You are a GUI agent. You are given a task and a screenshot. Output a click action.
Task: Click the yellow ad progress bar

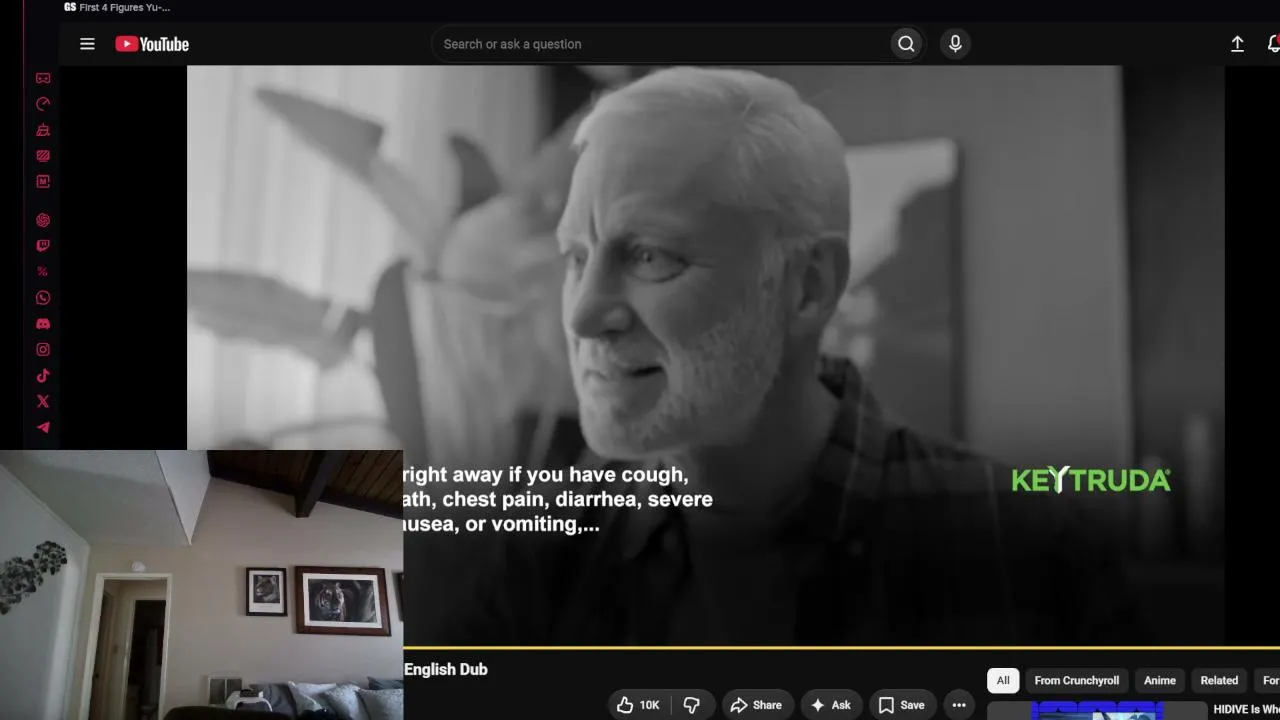(x=841, y=648)
